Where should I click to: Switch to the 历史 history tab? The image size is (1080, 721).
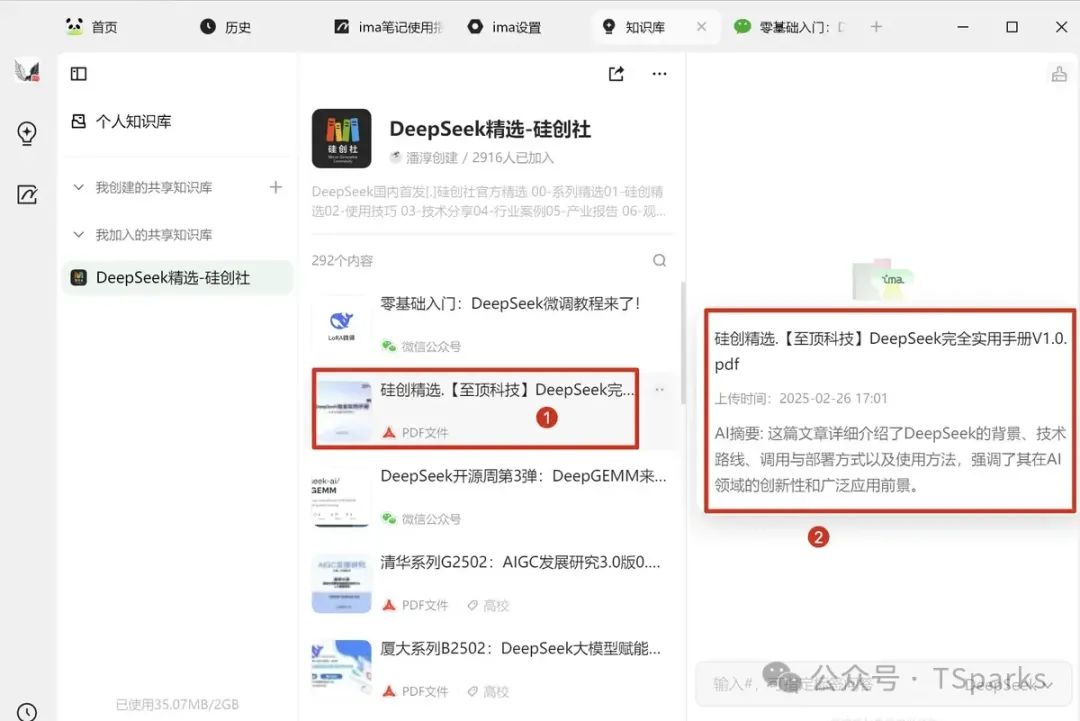click(225, 27)
